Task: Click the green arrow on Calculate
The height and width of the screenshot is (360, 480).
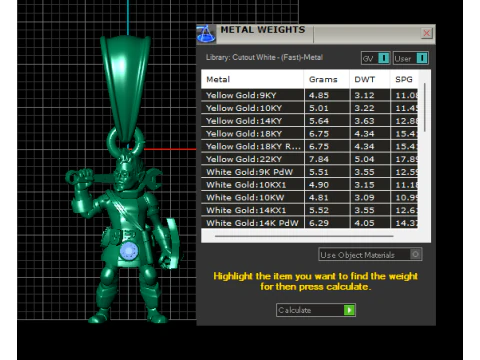Action: pyautogui.click(x=349, y=310)
